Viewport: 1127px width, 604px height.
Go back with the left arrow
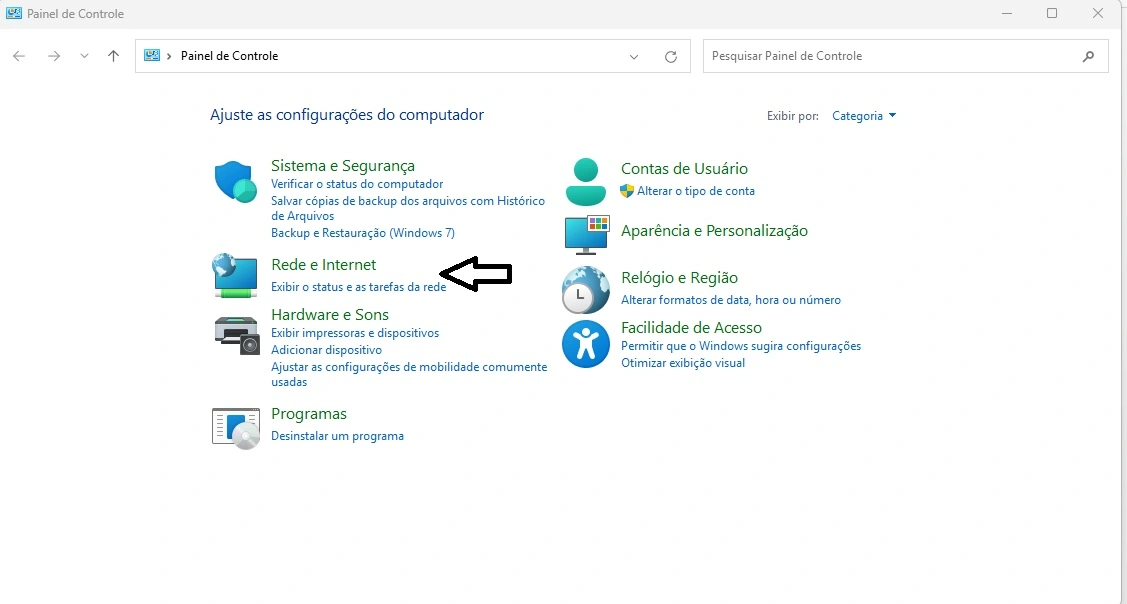pyautogui.click(x=19, y=56)
